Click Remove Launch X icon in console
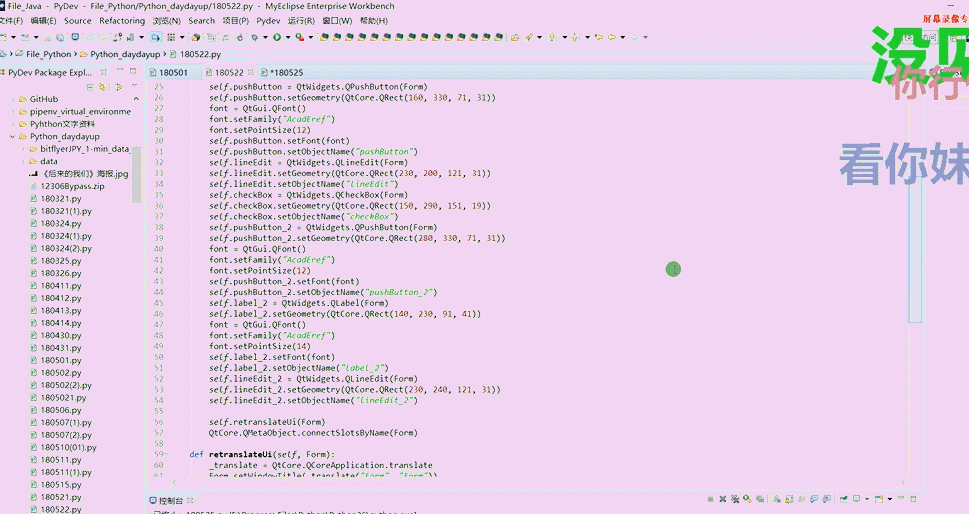The height and width of the screenshot is (514, 969). (722, 499)
